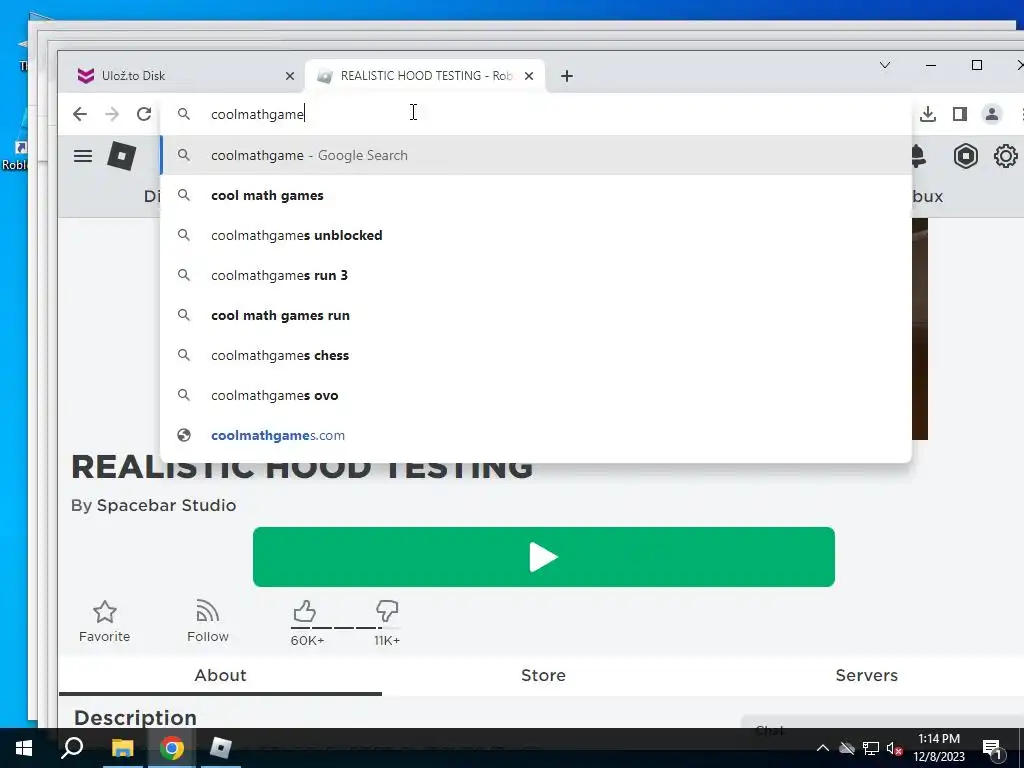Click the 11K+ dislikes count
Image resolution: width=1024 pixels, height=768 pixels.
coord(387,641)
